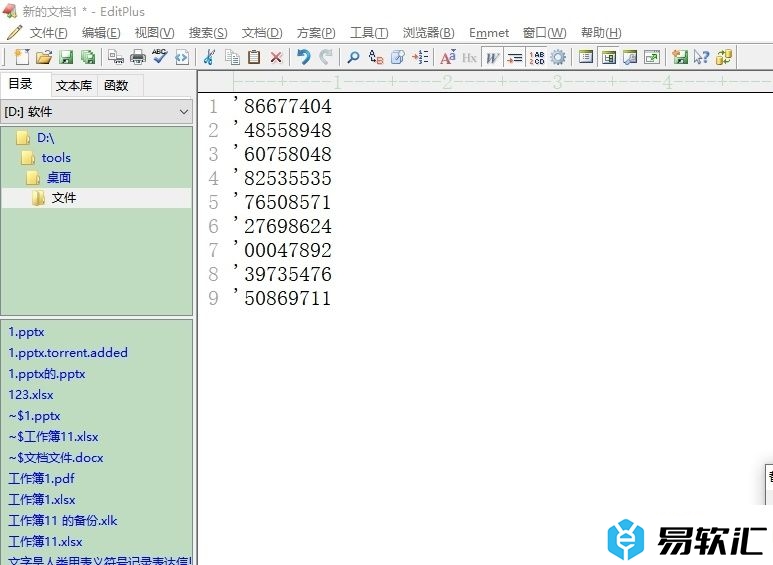Select 123.xlsx file
The image size is (773, 565).
(x=31, y=394)
